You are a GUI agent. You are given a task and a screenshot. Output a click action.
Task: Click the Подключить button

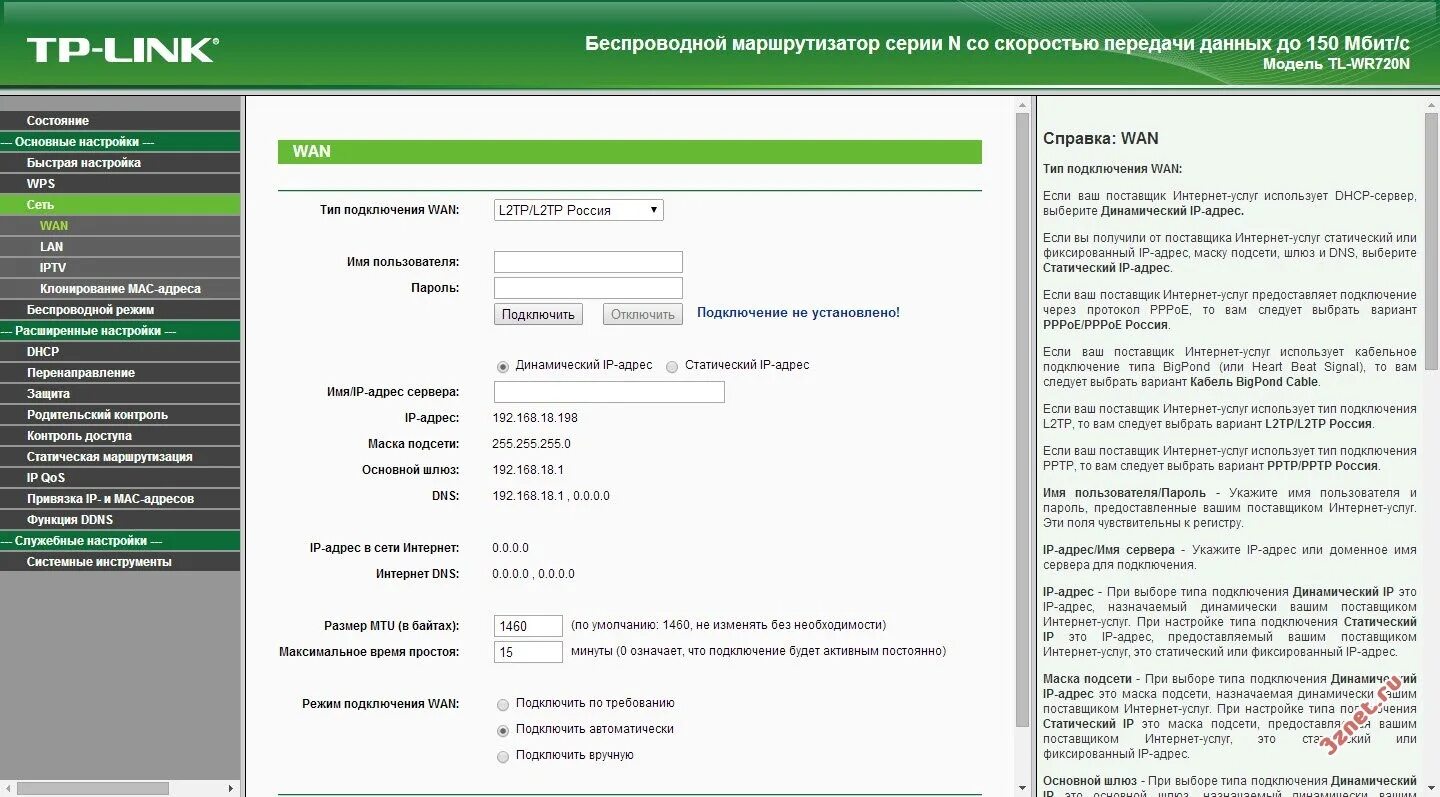(x=538, y=314)
